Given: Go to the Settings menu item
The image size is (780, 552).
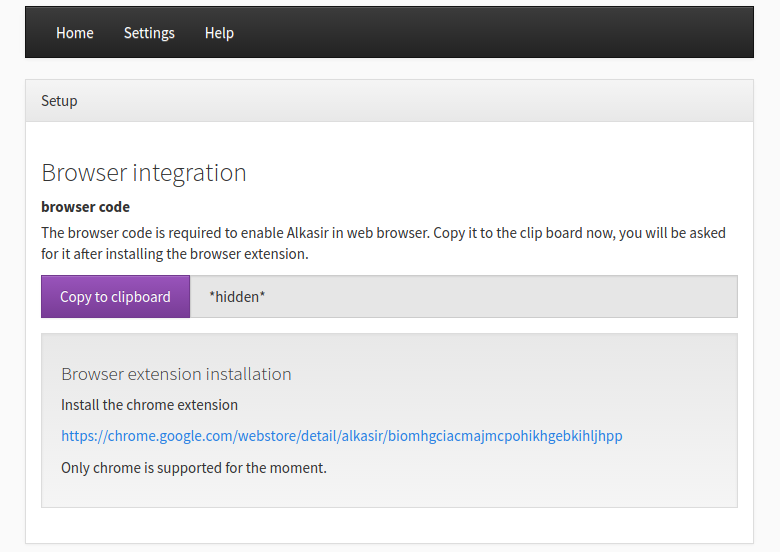Looking at the screenshot, I should click(x=149, y=33).
